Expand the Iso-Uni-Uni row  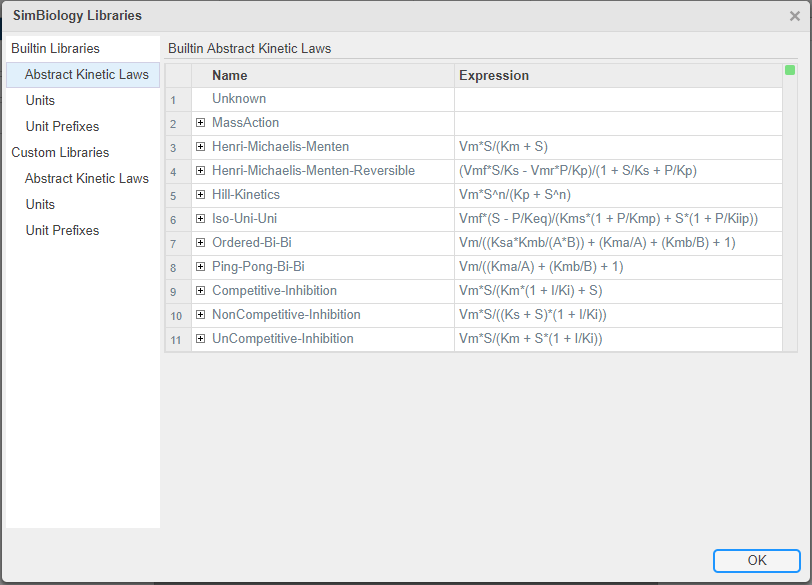point(201,219)
